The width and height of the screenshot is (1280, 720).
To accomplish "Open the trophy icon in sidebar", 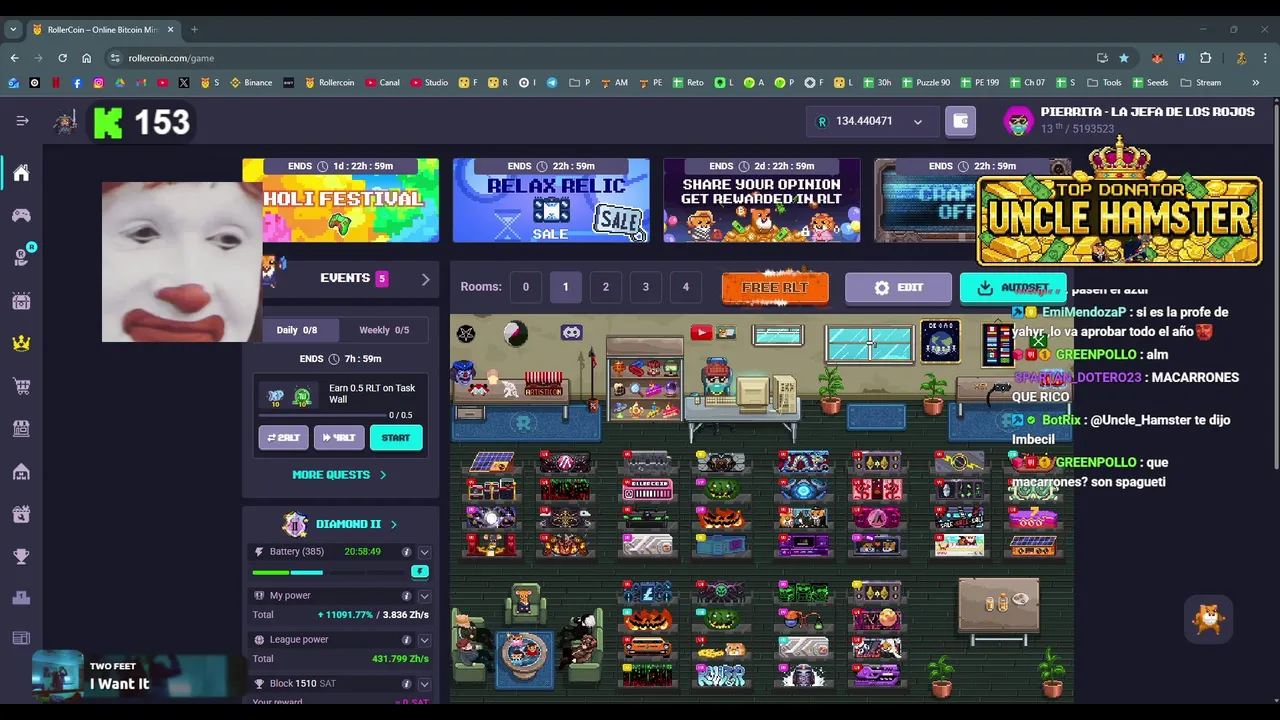I will (21, 556).
